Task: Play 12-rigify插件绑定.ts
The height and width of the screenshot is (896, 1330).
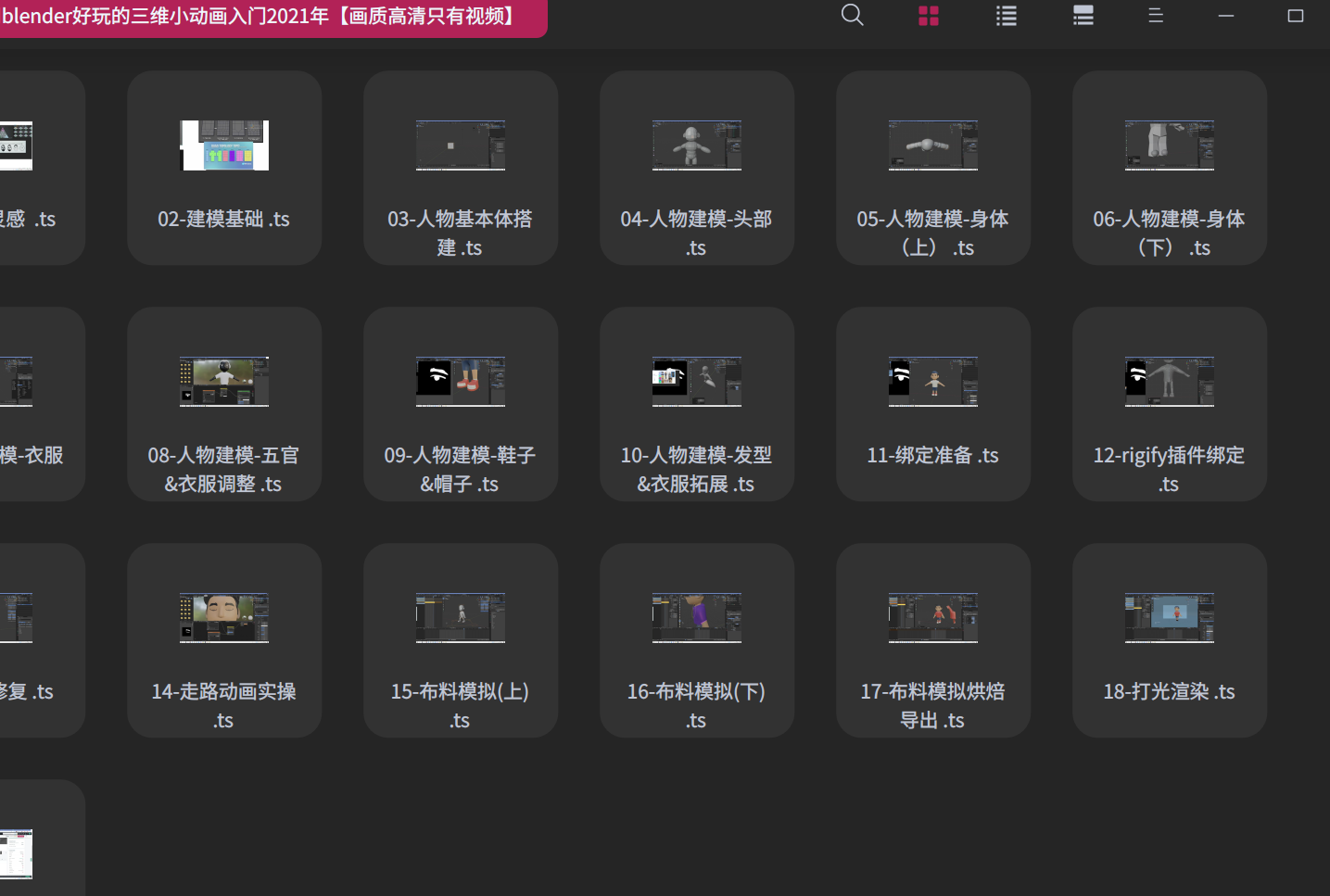Action: [1169, 404]
